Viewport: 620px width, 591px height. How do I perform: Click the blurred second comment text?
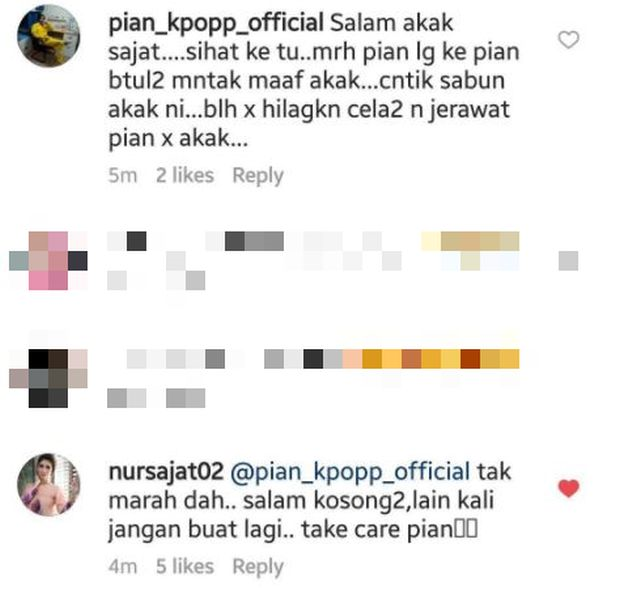314,261
